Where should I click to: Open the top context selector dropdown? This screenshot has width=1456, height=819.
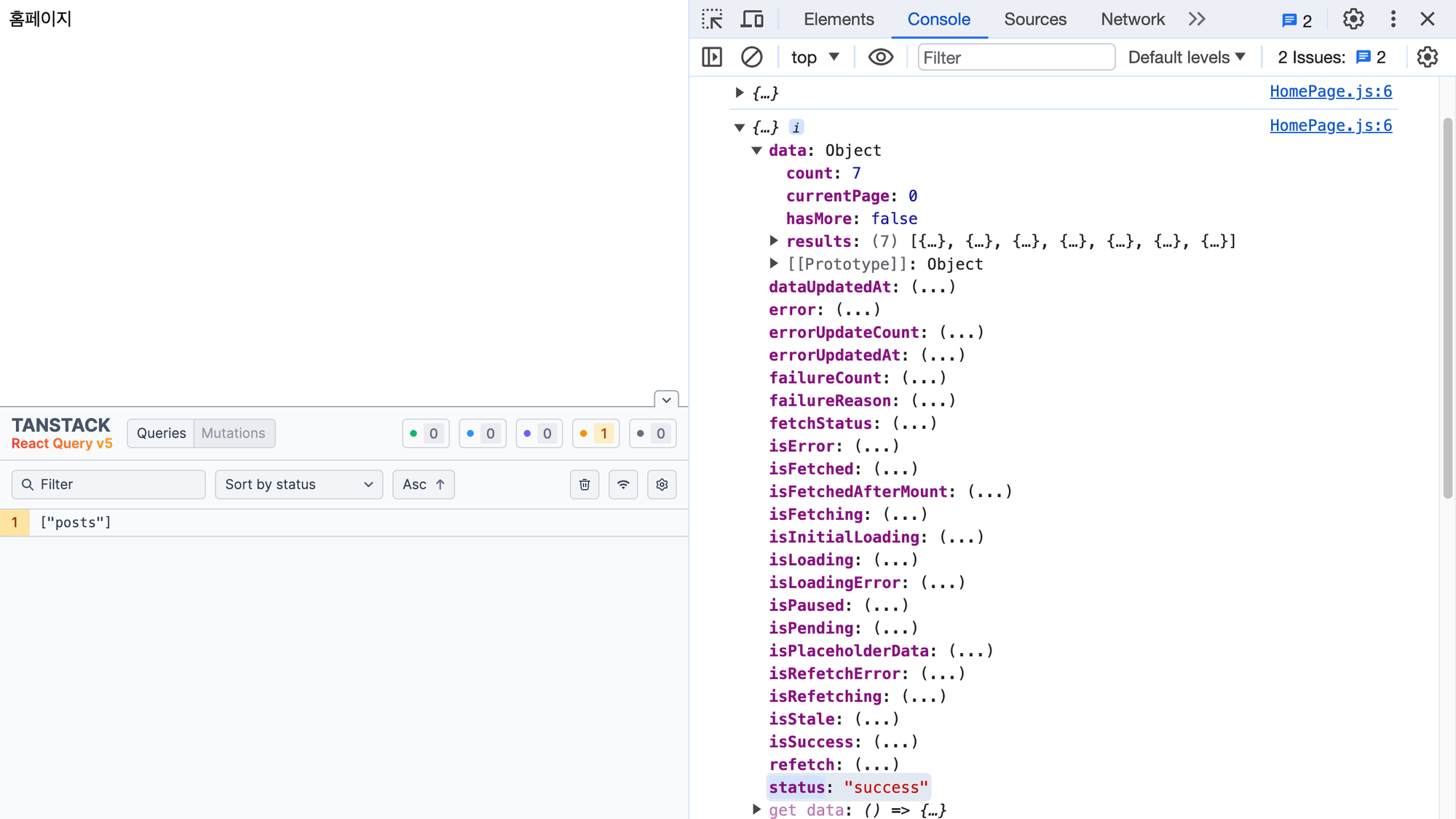pyautogui.click(x=815, y=57)
